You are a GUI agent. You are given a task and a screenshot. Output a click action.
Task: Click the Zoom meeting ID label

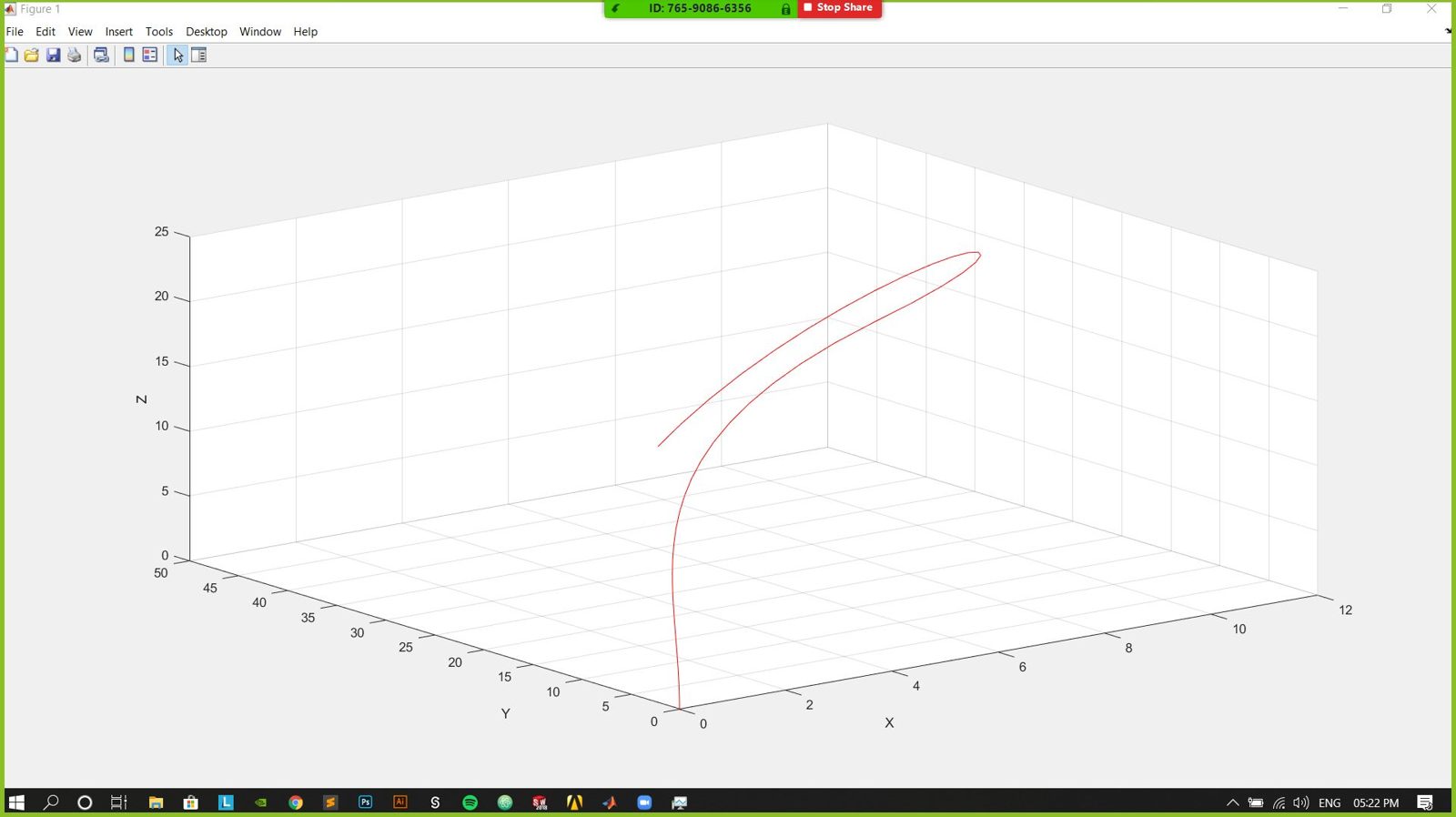click(700, 8)
